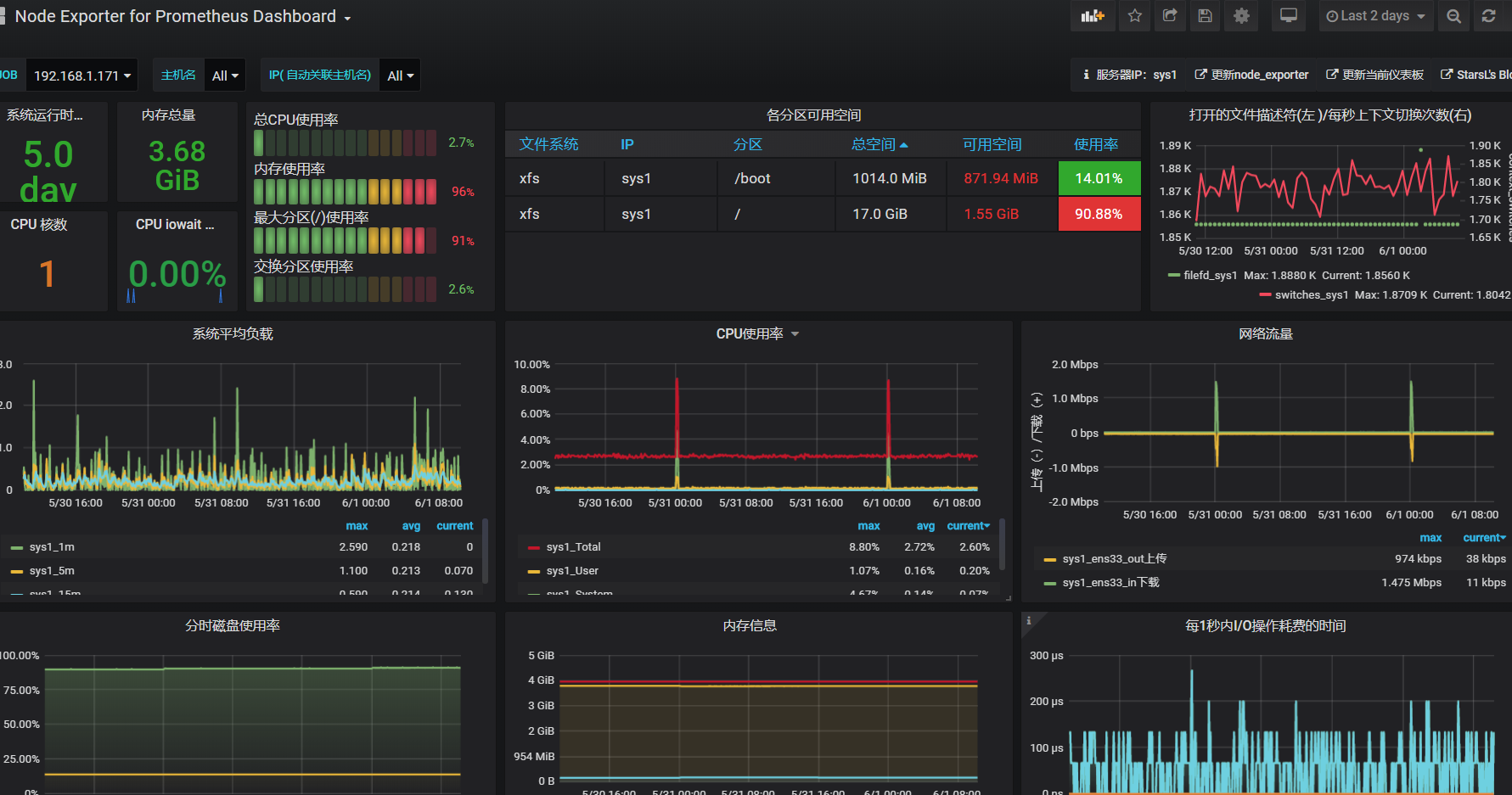1512x795 pixels.
Task: Open the dashboard title dropdown
Action: pyautogui.click(x=183, y=16)
